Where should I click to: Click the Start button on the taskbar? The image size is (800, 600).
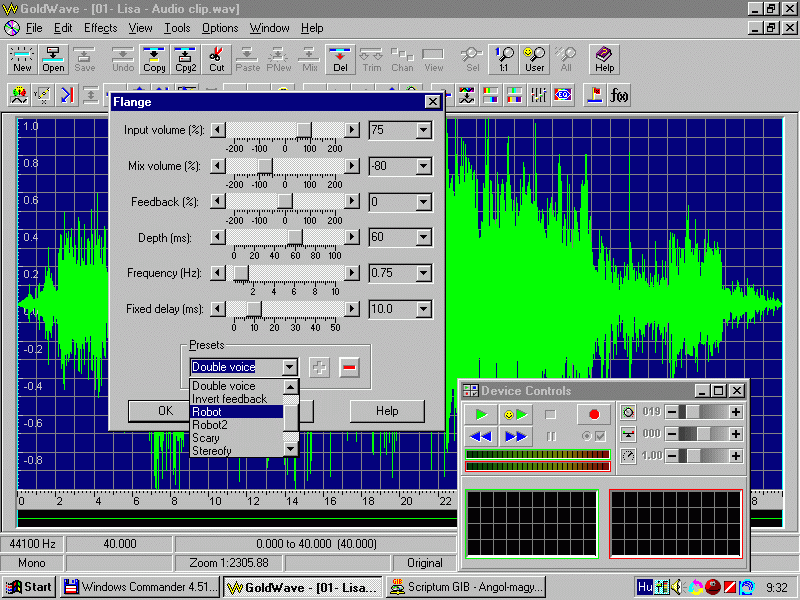pyautogui.click(x=30, y=587)
